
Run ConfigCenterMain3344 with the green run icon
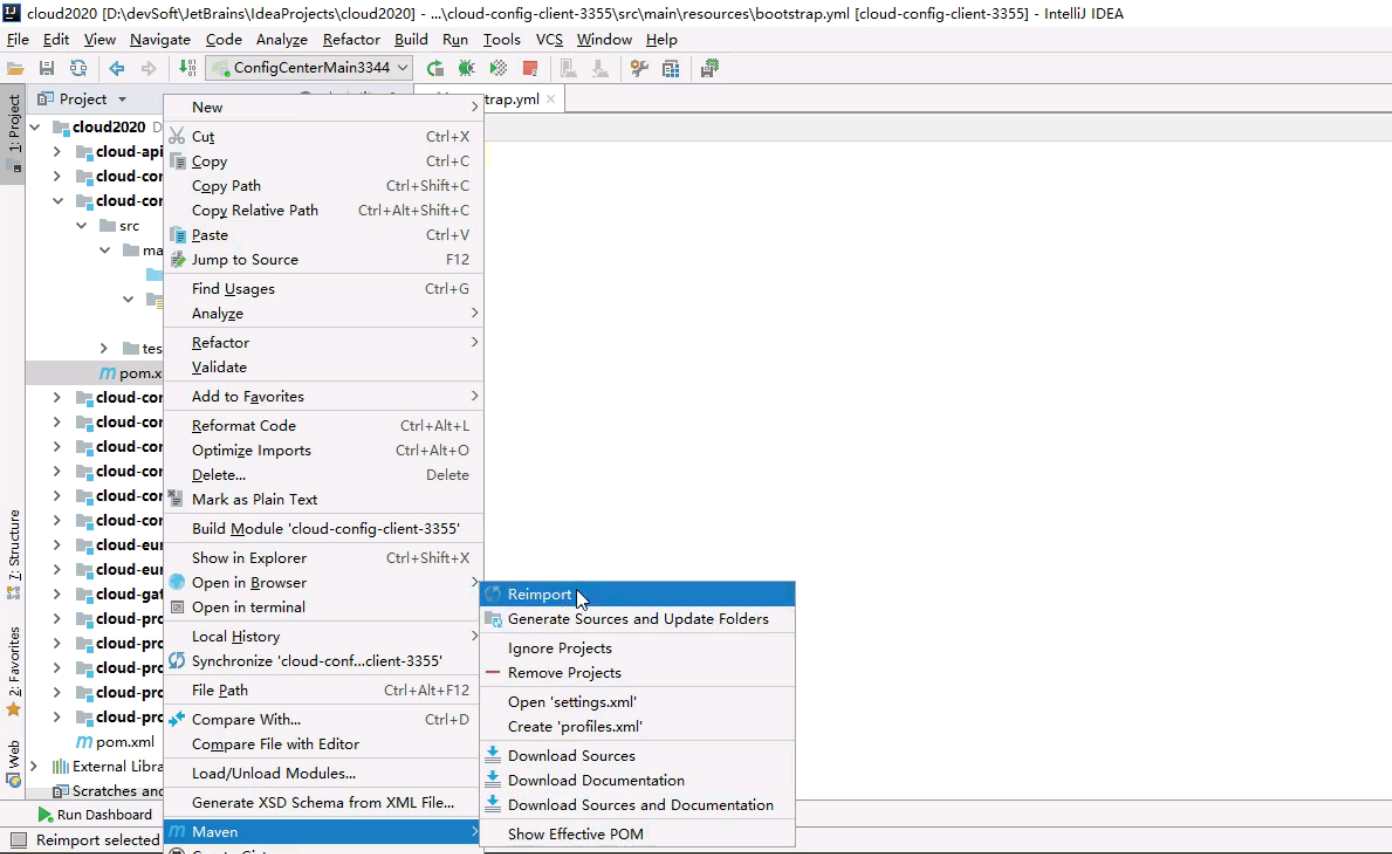[x=435, y=68]
